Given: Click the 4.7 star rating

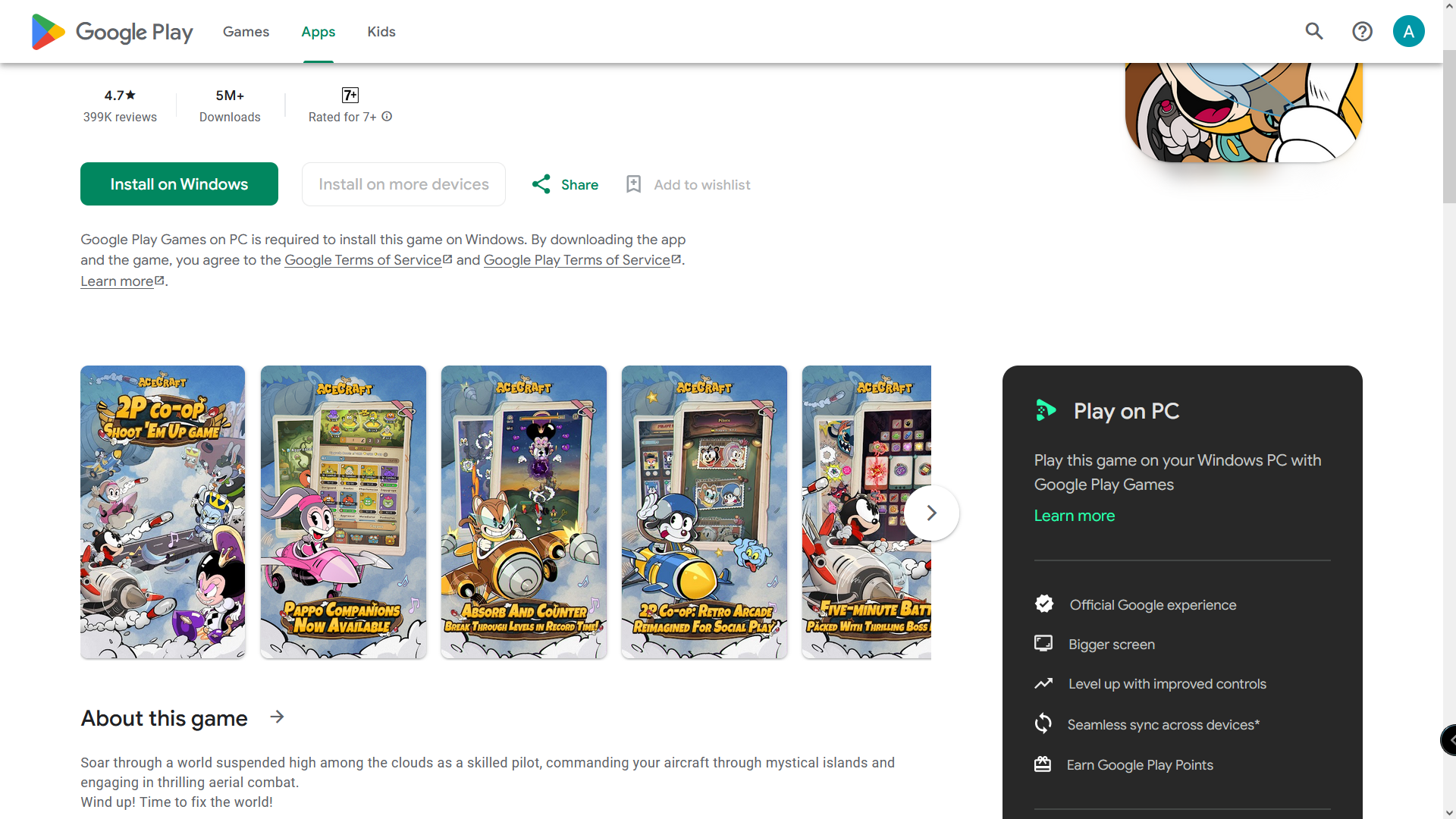Looking at the screenshot, I should (x=120, y=96).
